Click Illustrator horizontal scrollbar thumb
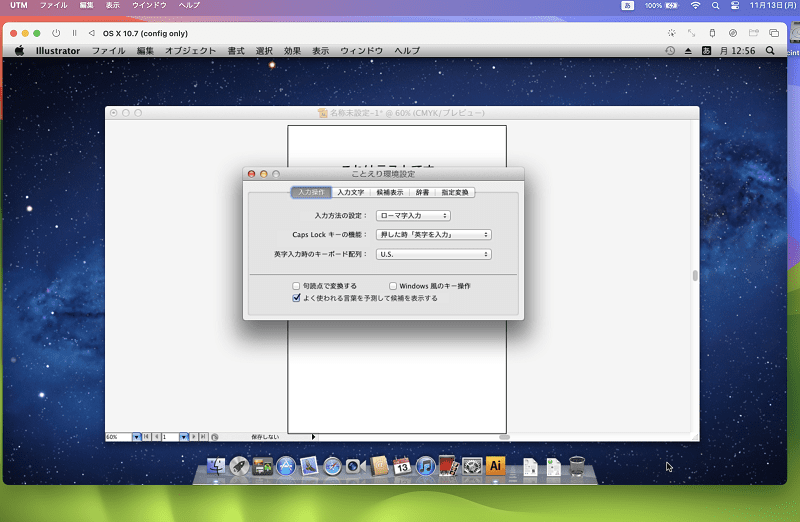 coord(505,437)
